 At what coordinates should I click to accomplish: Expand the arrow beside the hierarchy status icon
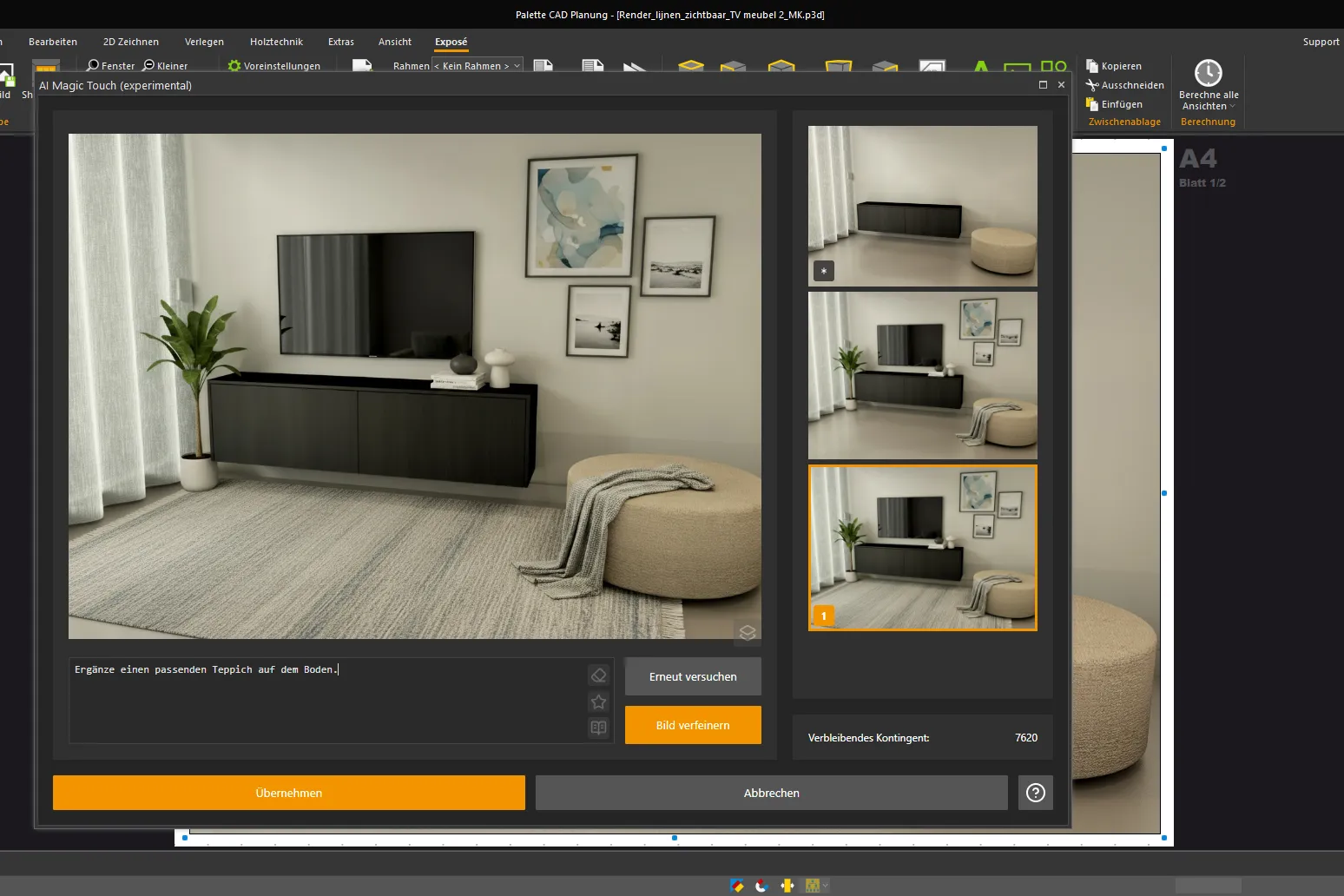click(x=825, y=886)
